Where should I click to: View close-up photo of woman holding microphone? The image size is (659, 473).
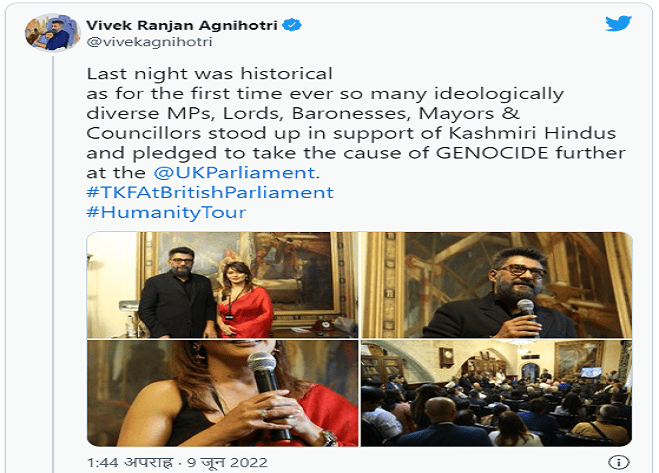point(223,394)
